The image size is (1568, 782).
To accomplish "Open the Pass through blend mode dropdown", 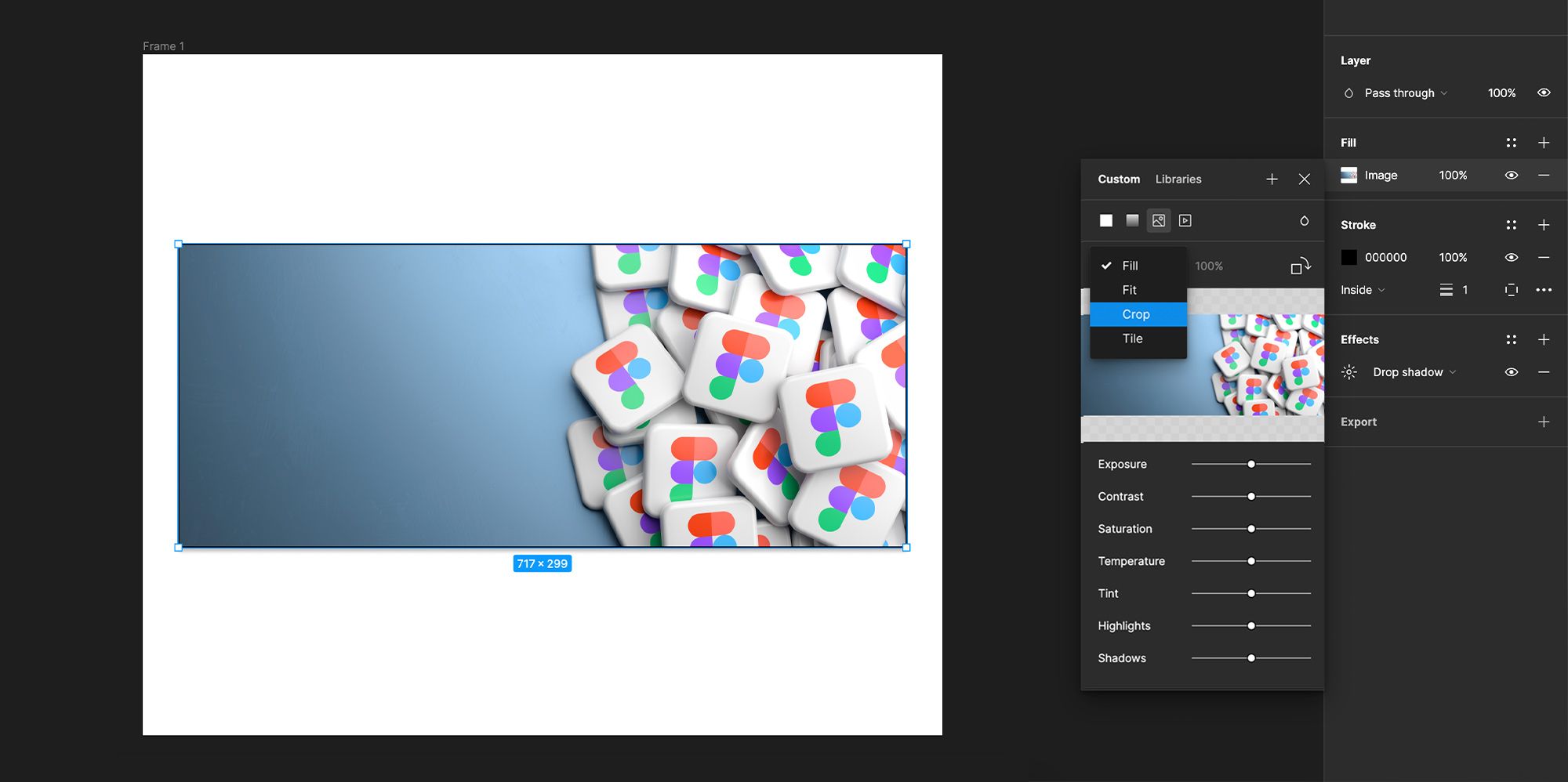I will [1406, 93].
